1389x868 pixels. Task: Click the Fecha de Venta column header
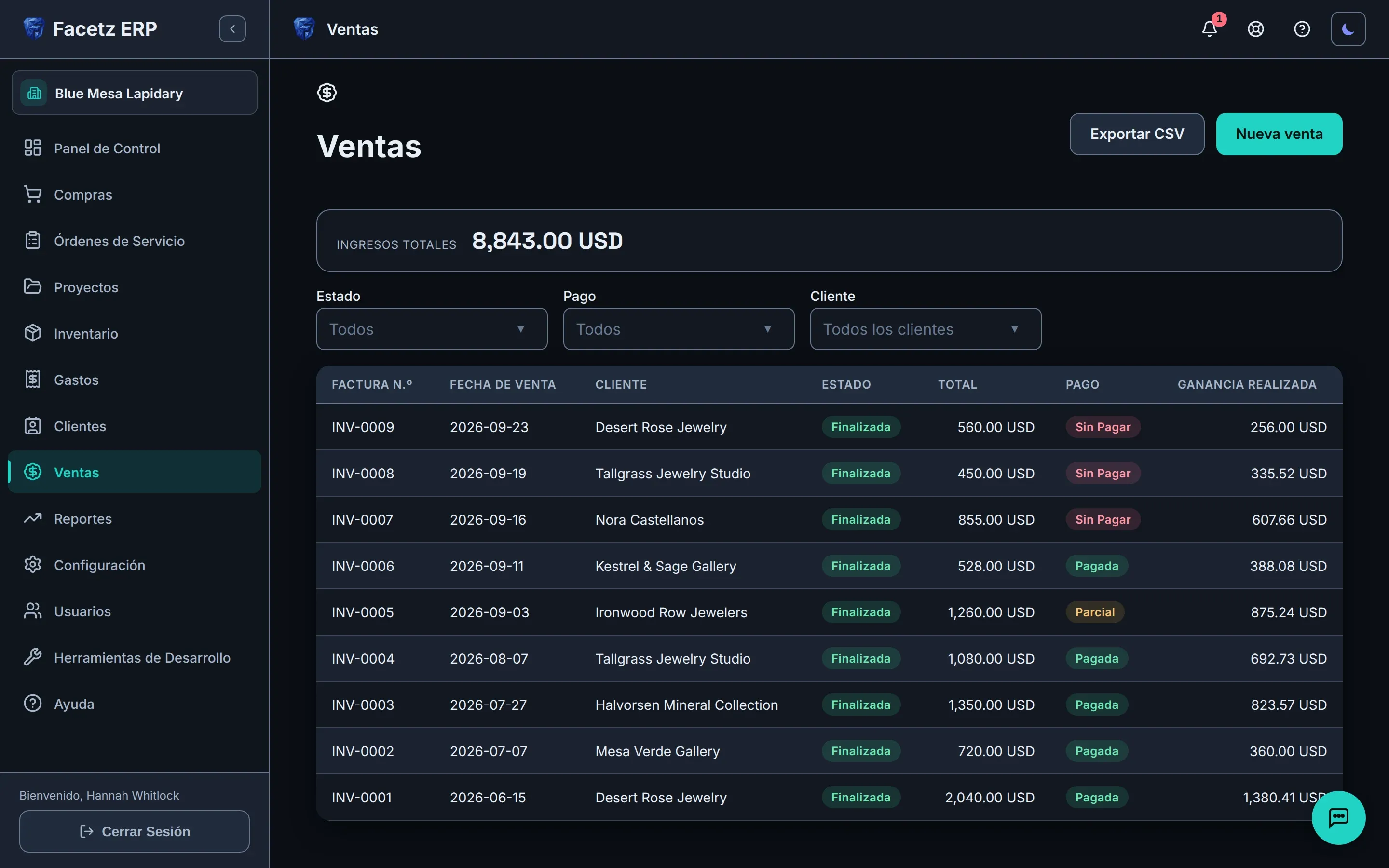tap(502, 385)
